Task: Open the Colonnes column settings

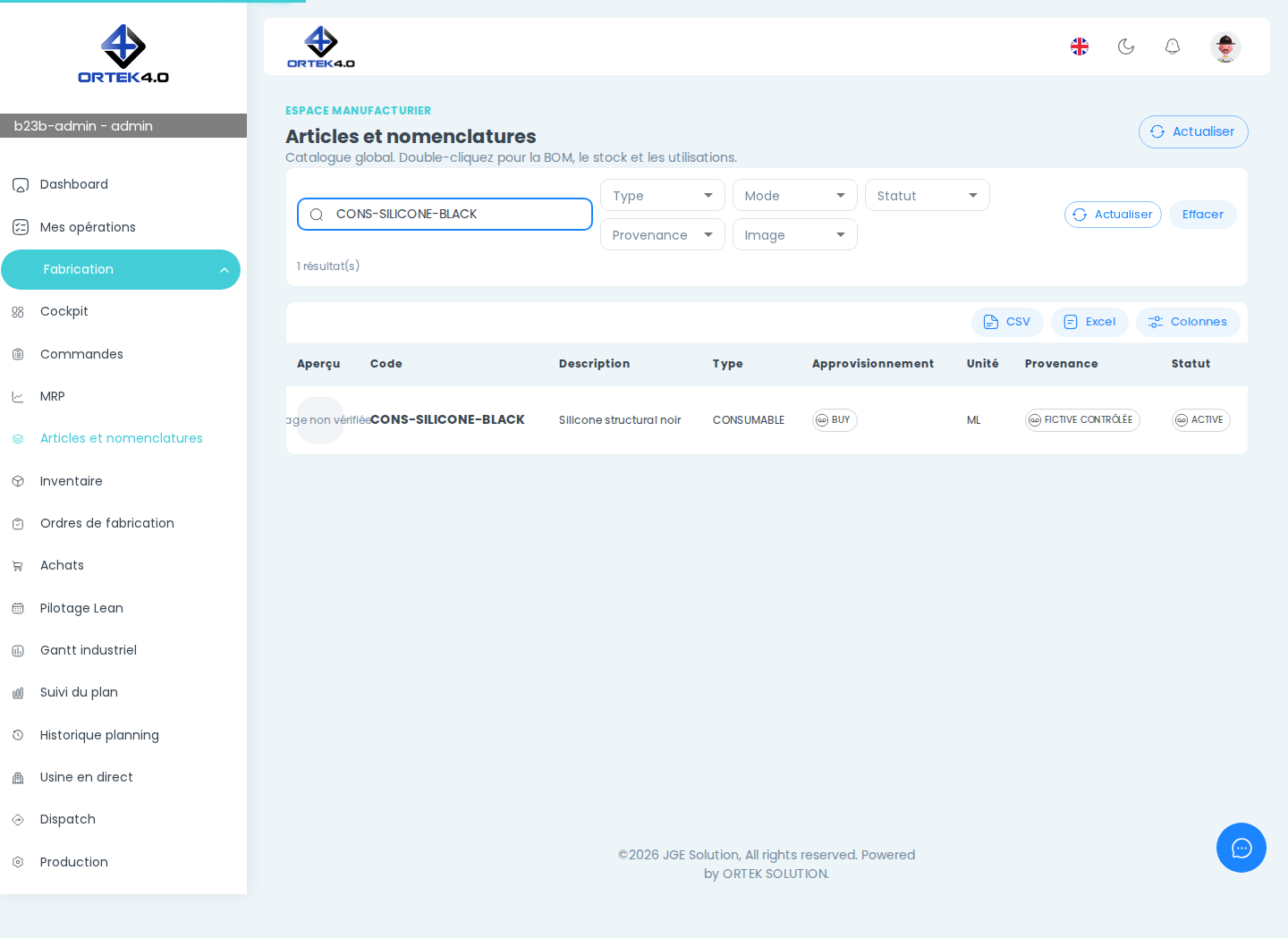Action: pos(1188,322)
